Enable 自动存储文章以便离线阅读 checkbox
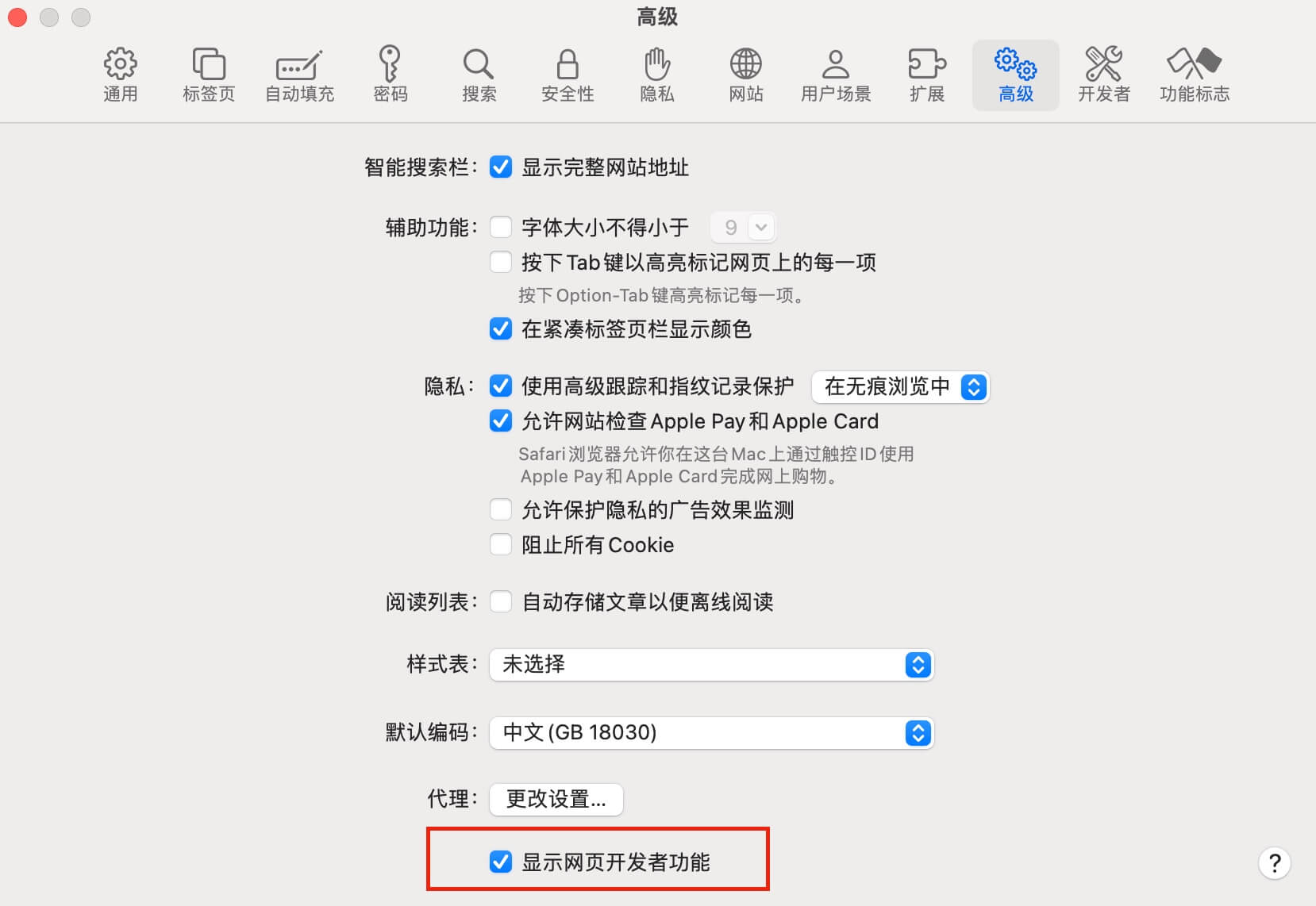Screen dimensions: 1316x906 (501, 602)
